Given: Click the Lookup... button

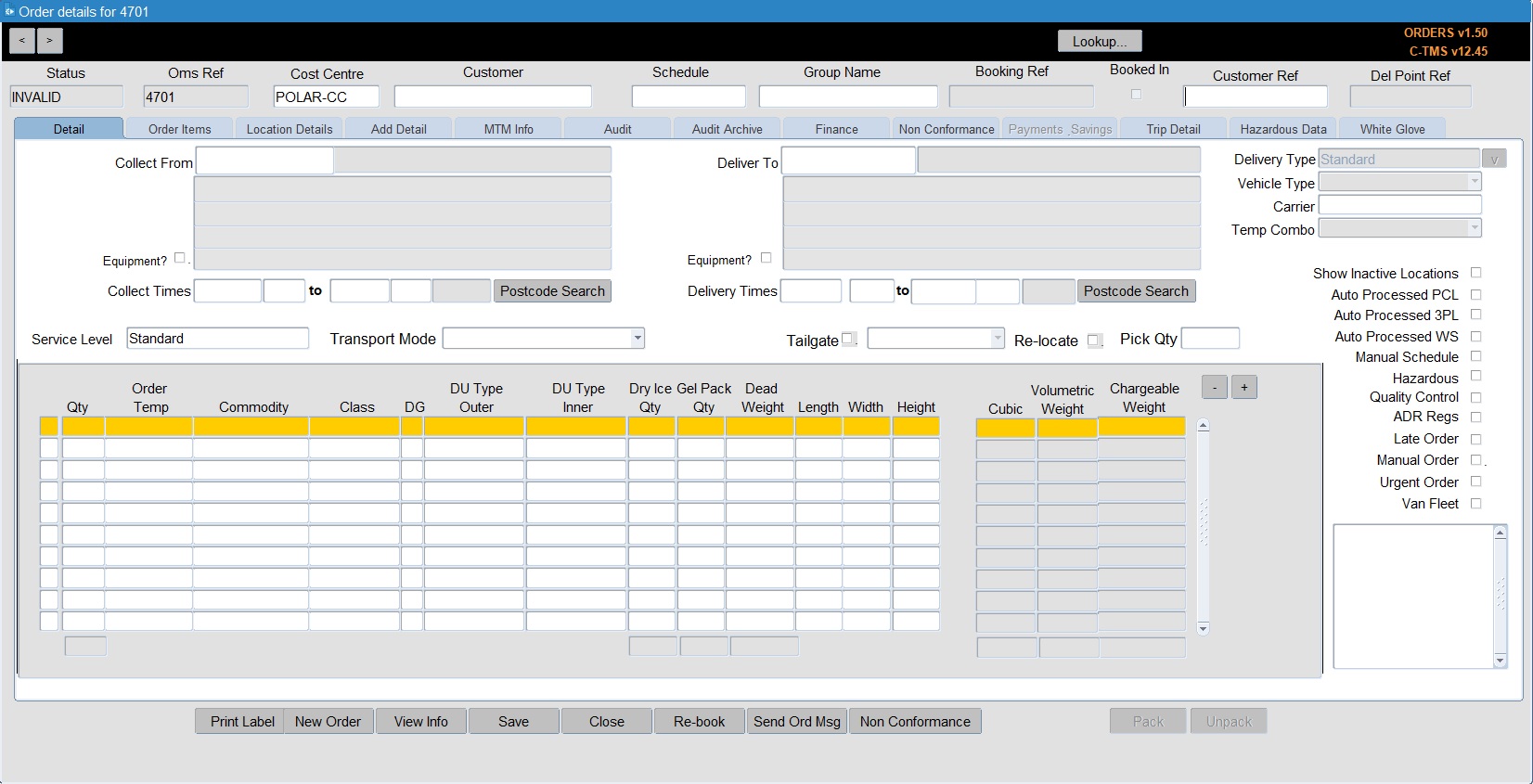Looking at the screenshot, I should (x=1100, y=41).
